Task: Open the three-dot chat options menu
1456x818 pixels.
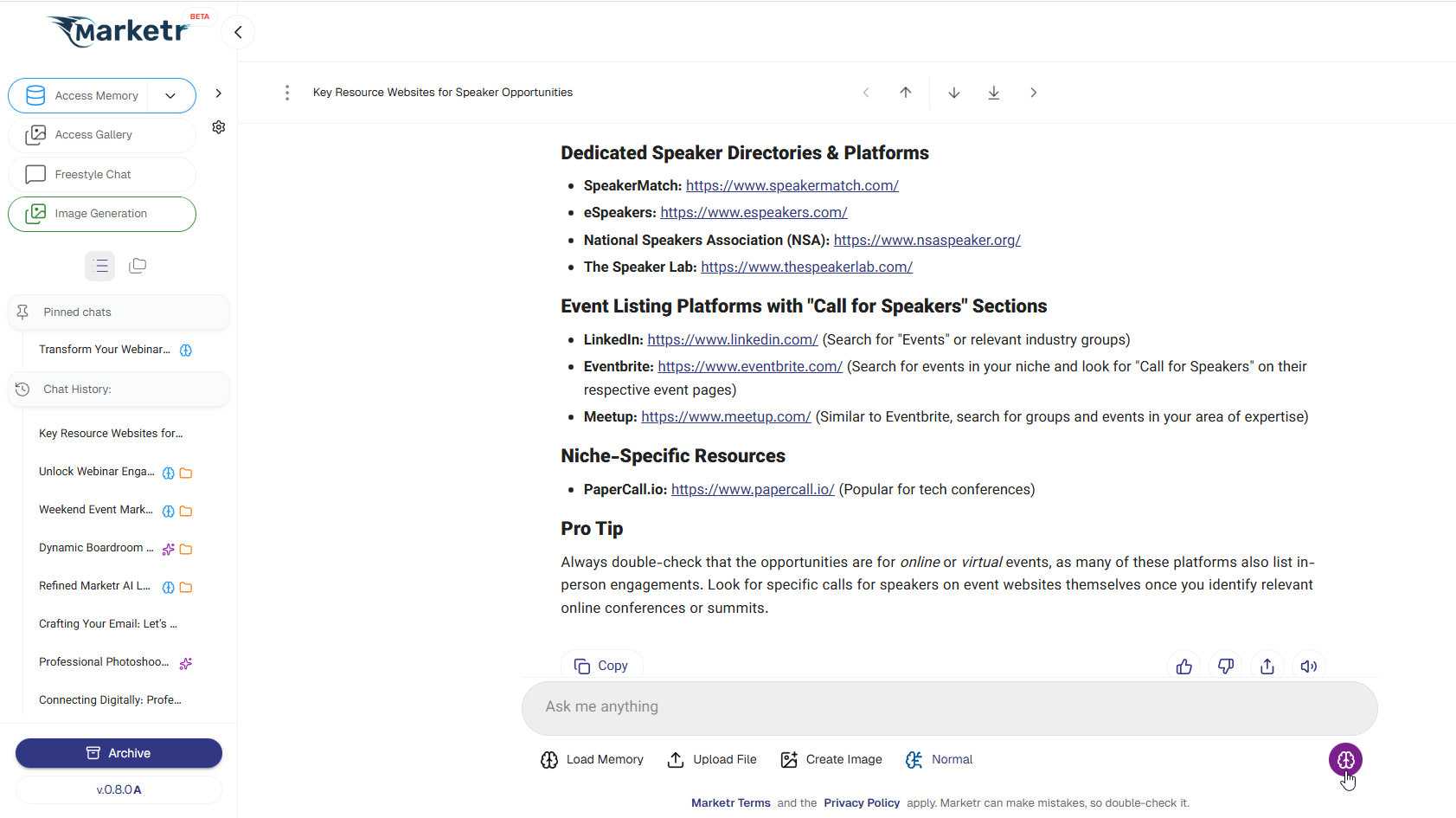Action: click(287, 93)
